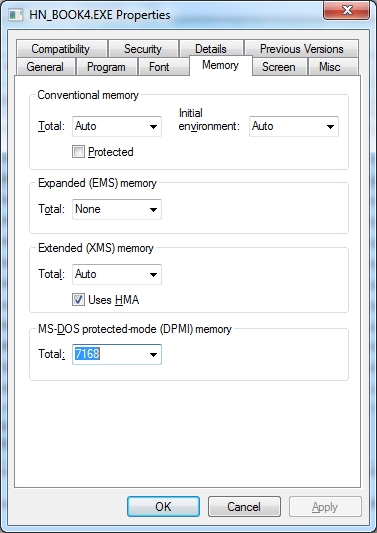
Task: Switch to the Screen tab
Action: click(279, 67)
